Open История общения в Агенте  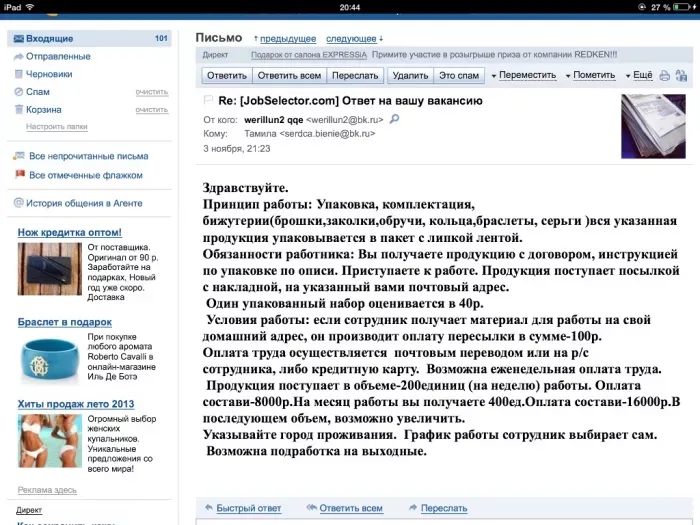point(84,203)
